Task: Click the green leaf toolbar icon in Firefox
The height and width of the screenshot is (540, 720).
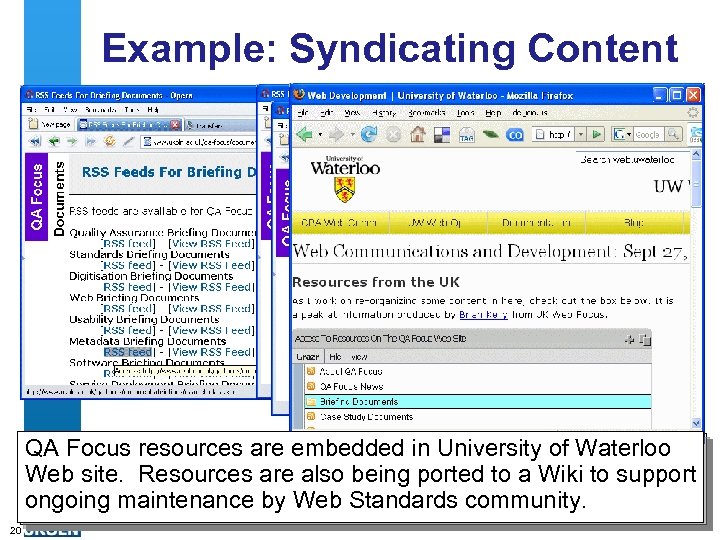Action: pos(490,135)
